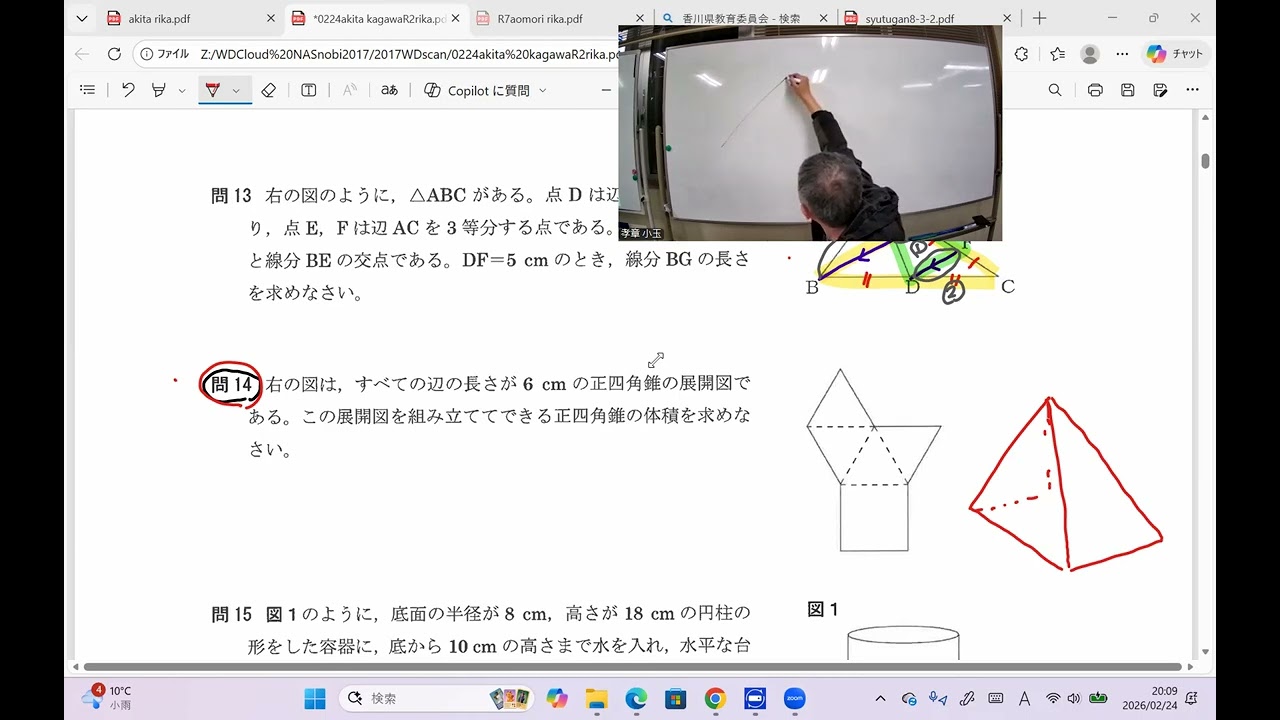Image resolution: width=1280 pixels, height=720 pixels.
Task: Expand the highlighter options chevron
Action: [181, 90]
